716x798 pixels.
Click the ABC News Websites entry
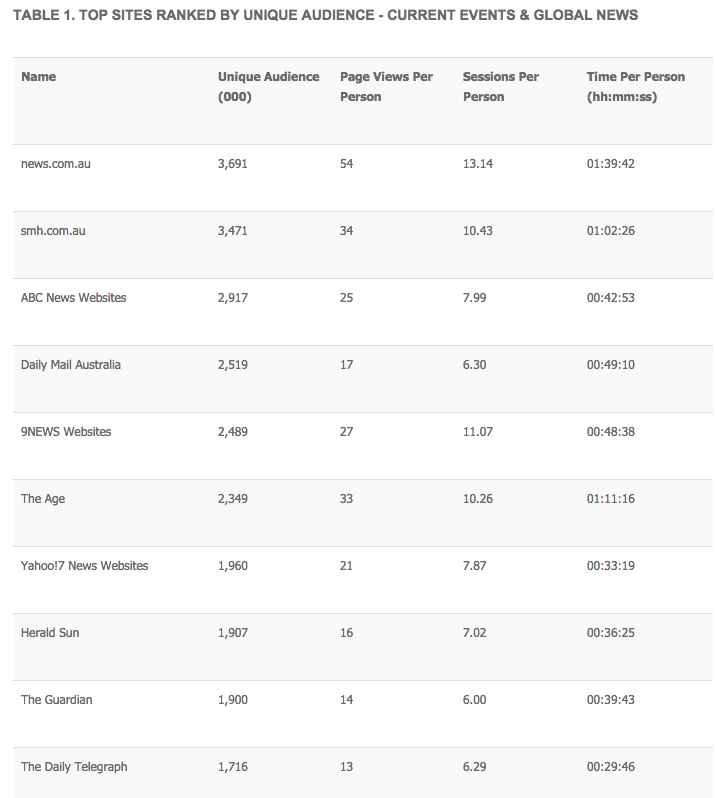(73, 298)
